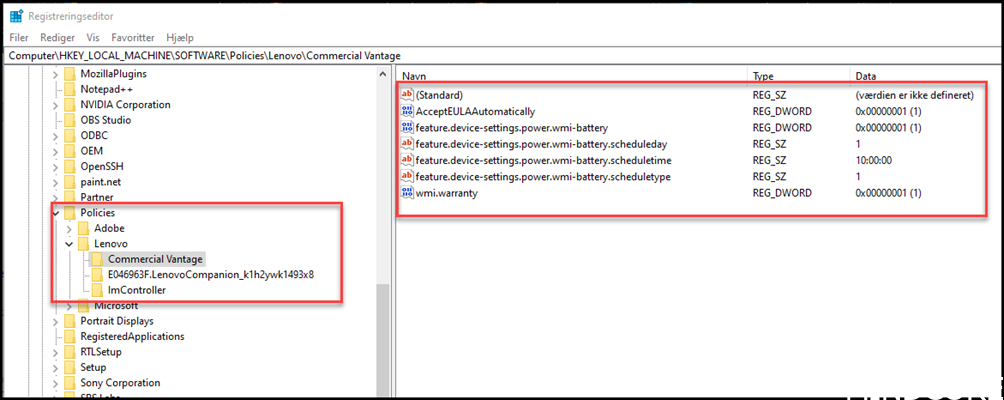The height and width of the screenshot is (400, 1004).
Task: Click the registry path address bar
Action: (502, 56)
